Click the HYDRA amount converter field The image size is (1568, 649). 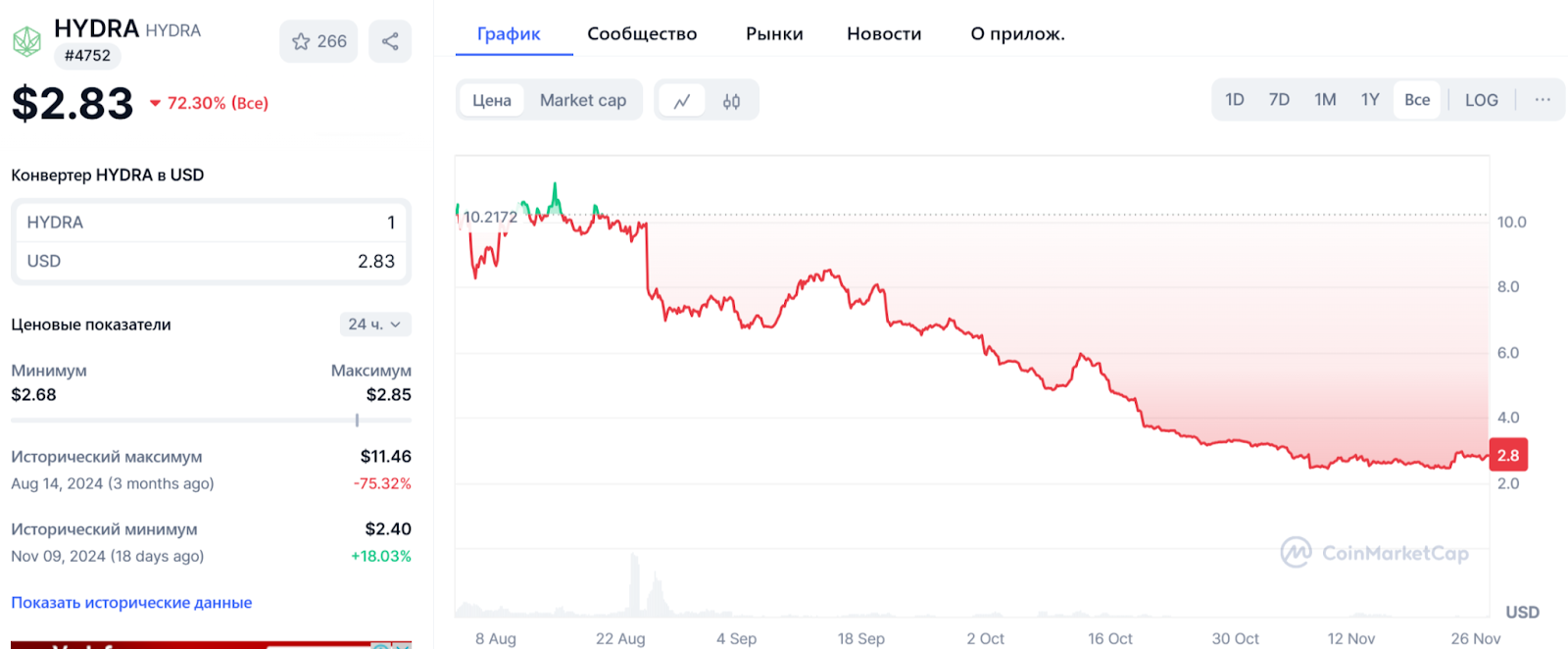(x=211, y=223)
